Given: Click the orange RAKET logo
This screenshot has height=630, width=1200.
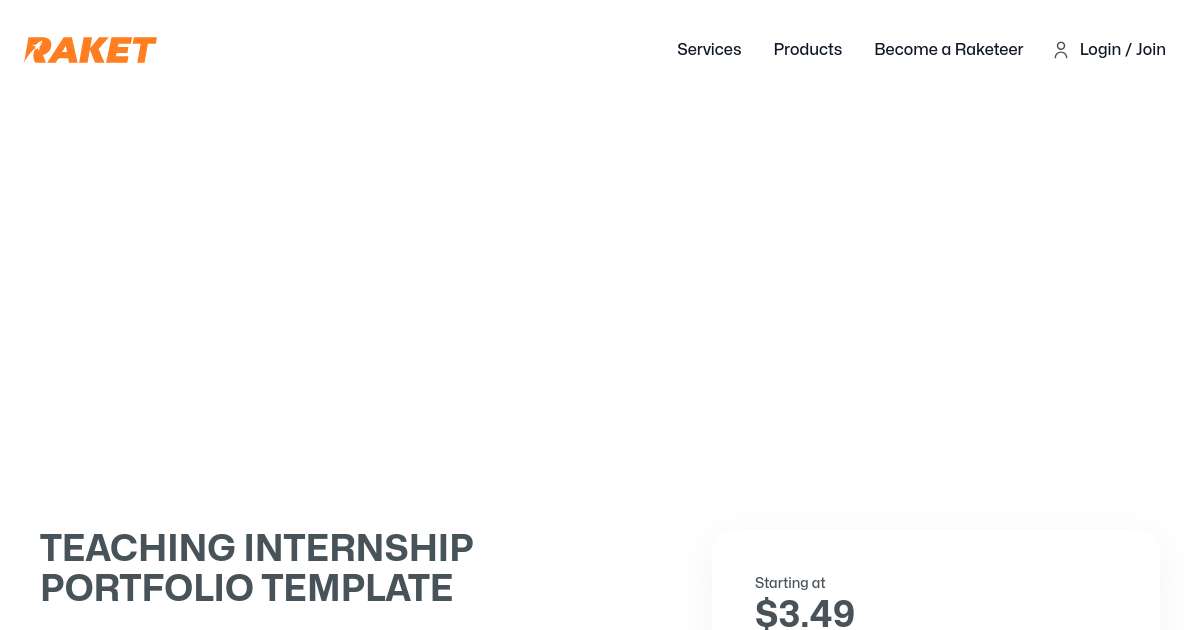Looking at the screenshot, I should click(90, 50).
